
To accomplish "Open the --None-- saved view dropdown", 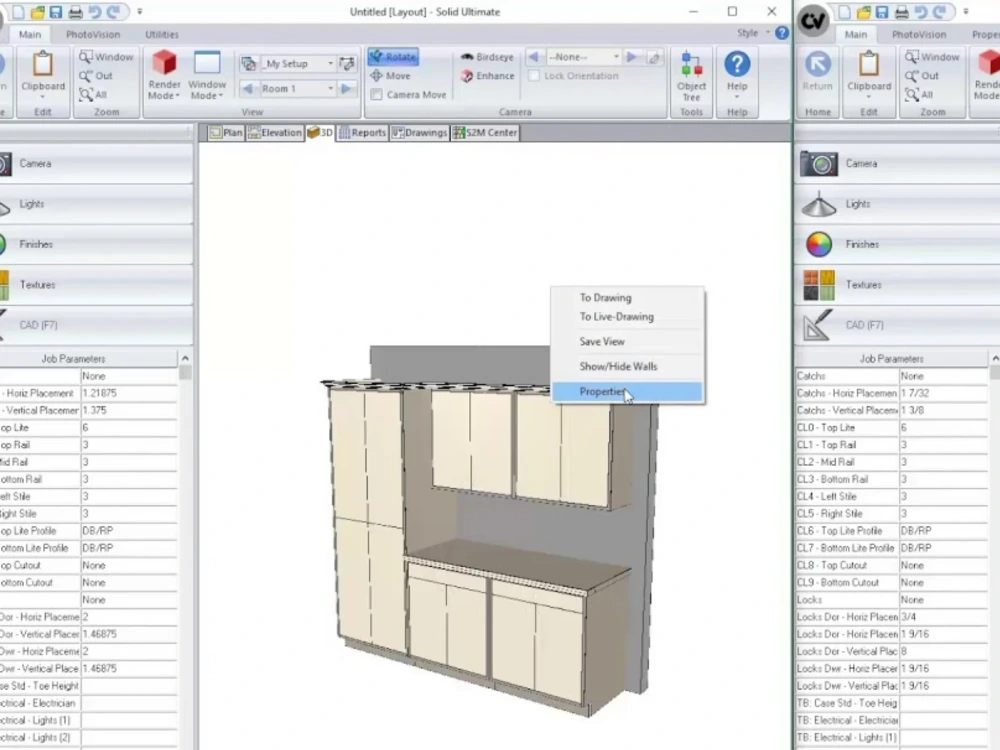I will [616, 57].
